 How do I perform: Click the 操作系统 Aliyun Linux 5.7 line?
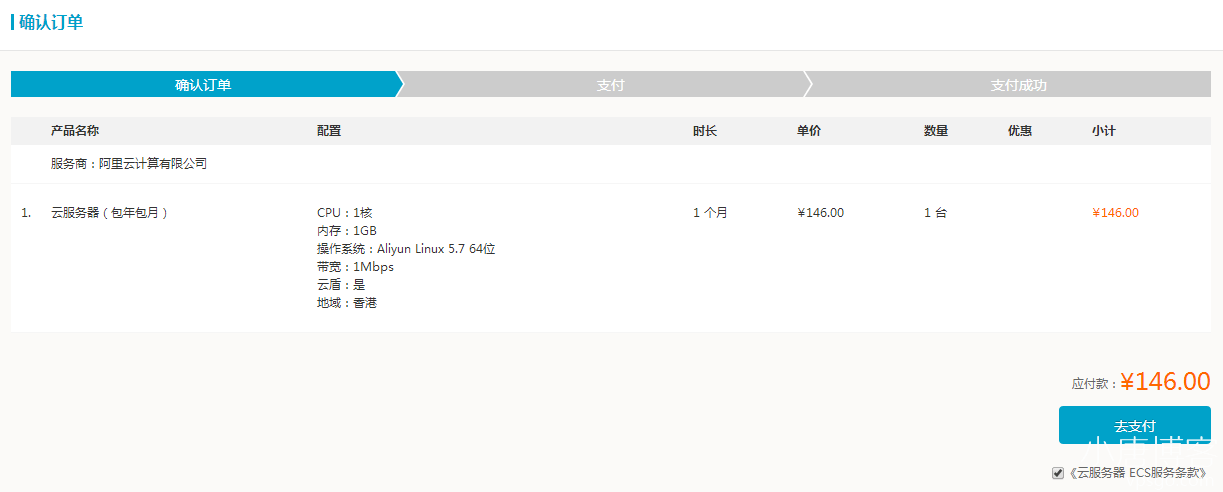click(x=406, y=249)
